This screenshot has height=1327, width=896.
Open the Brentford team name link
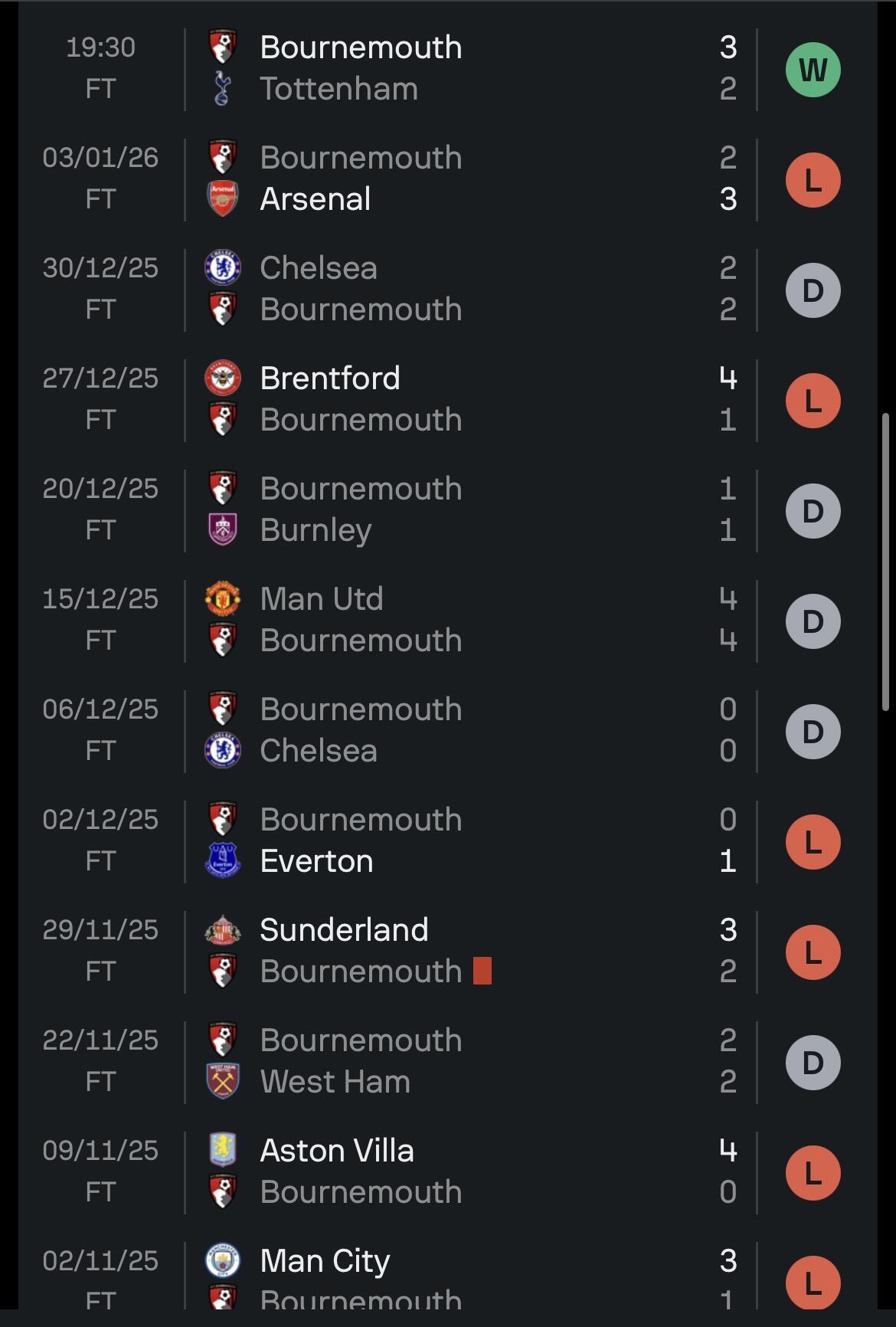(329, 378)
